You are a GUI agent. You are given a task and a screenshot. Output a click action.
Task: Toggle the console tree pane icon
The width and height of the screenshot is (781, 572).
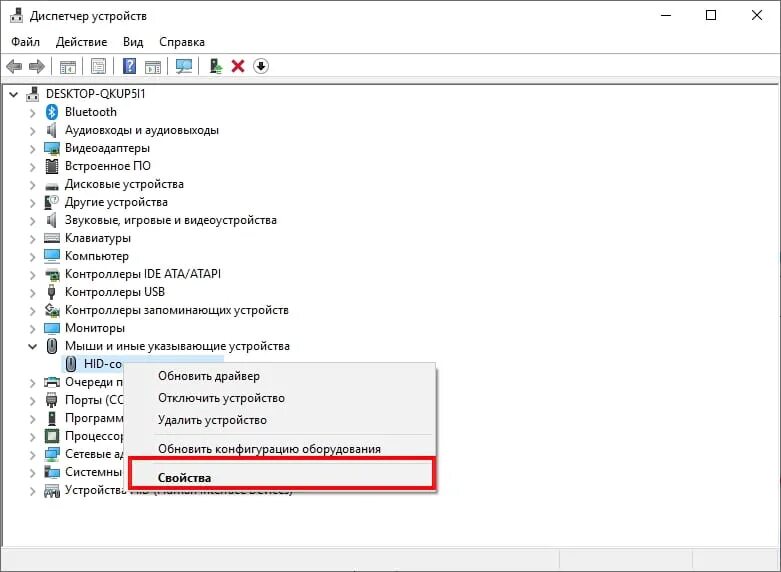68,66
